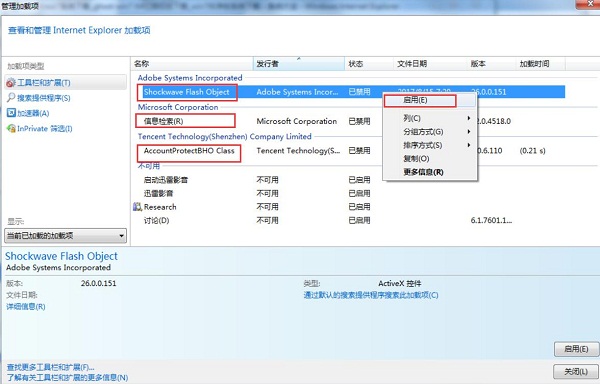Click the Tencent Technology(S... publisher cell

(x=298, y=151)
